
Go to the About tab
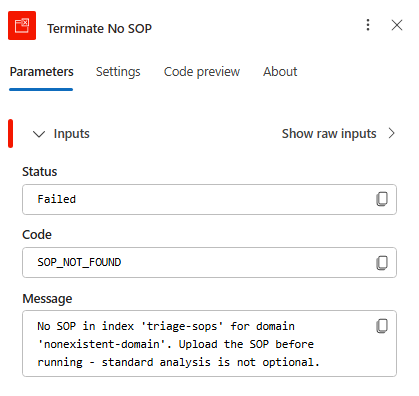click(x=280, y=72)
